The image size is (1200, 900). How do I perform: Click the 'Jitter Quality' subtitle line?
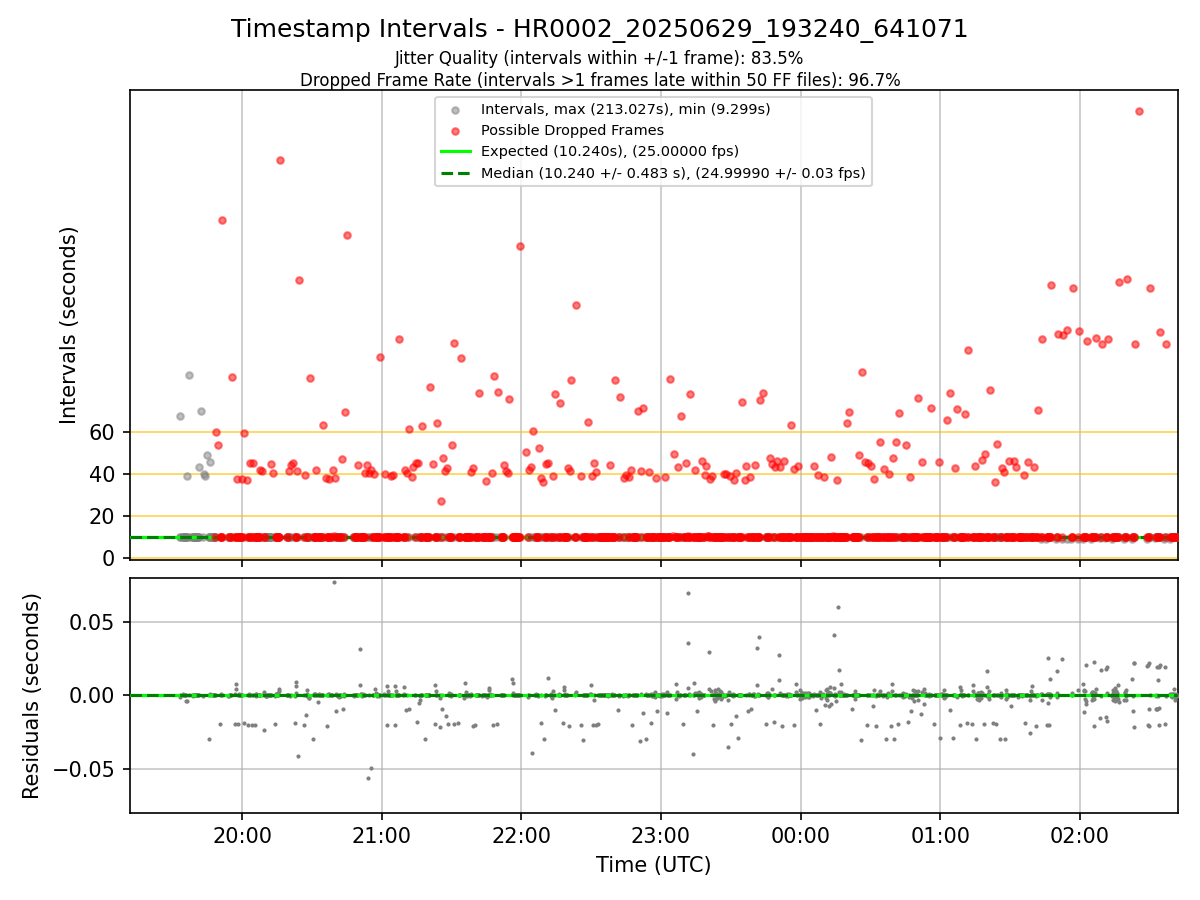click(599, 58)
